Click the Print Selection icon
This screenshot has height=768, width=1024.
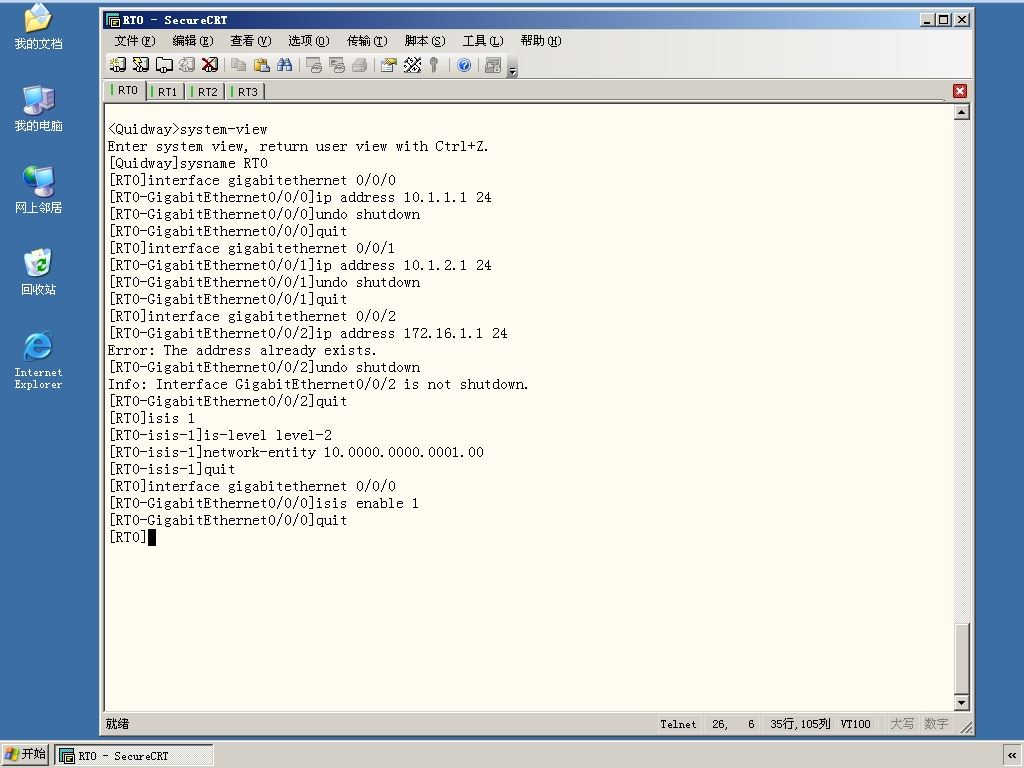click(x=337, y=65)
